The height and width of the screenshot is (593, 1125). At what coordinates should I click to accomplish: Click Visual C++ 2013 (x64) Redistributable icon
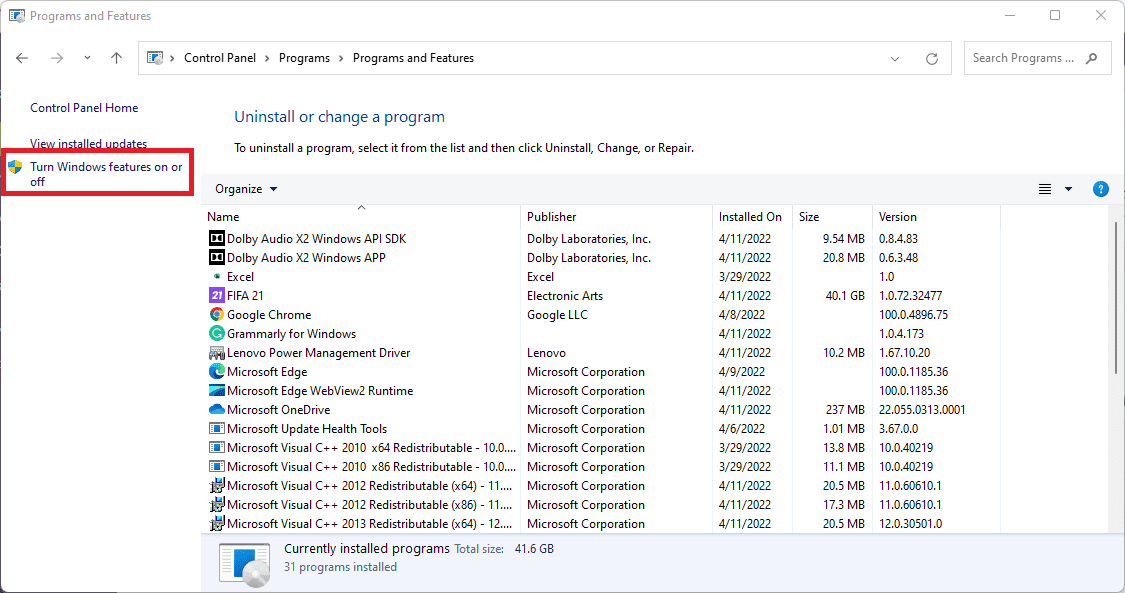pos(216,523)
